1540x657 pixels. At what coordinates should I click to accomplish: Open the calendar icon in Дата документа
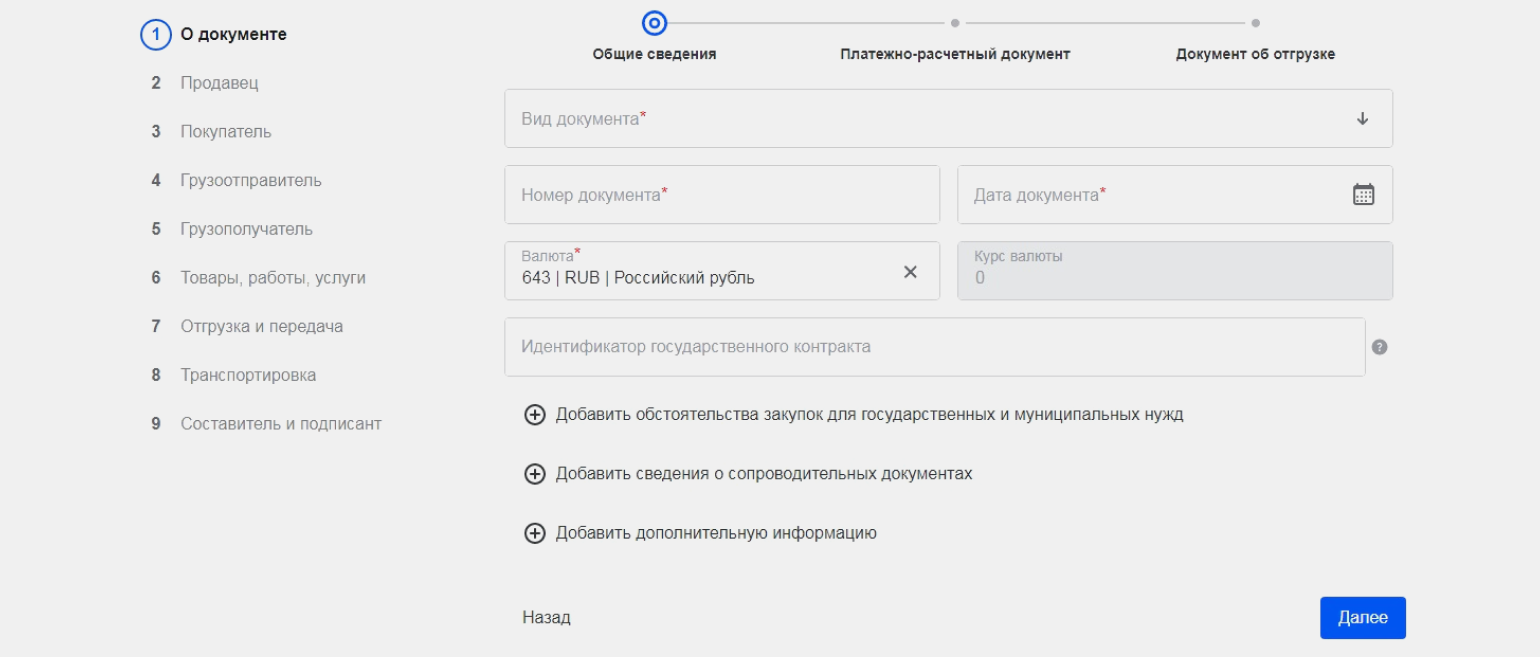tap(1363, 195)
